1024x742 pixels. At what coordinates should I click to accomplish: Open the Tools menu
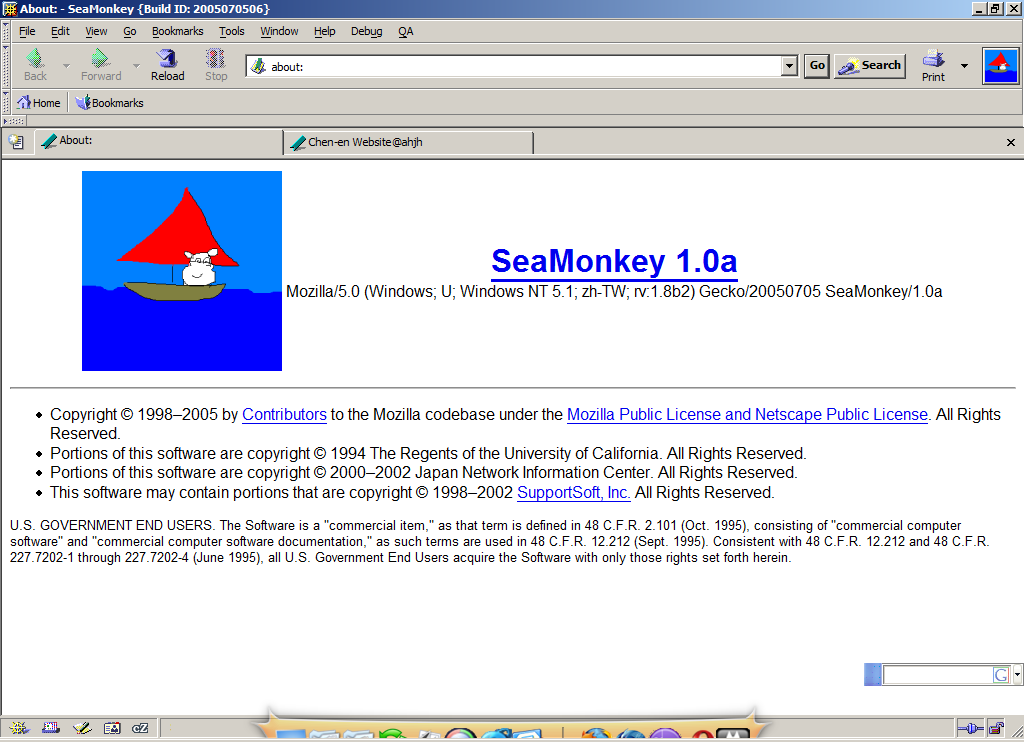coord(231,31)
